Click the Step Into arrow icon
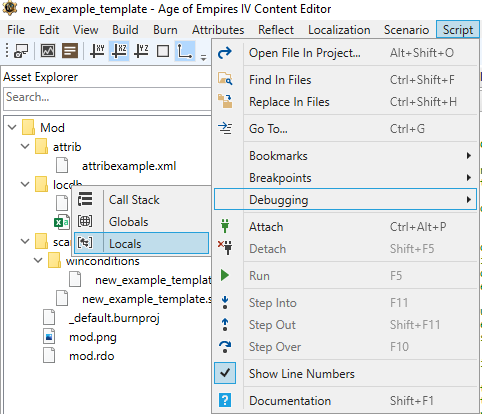Screen dimensions: 482x414 pyautogui.click(x=225, y=302)
